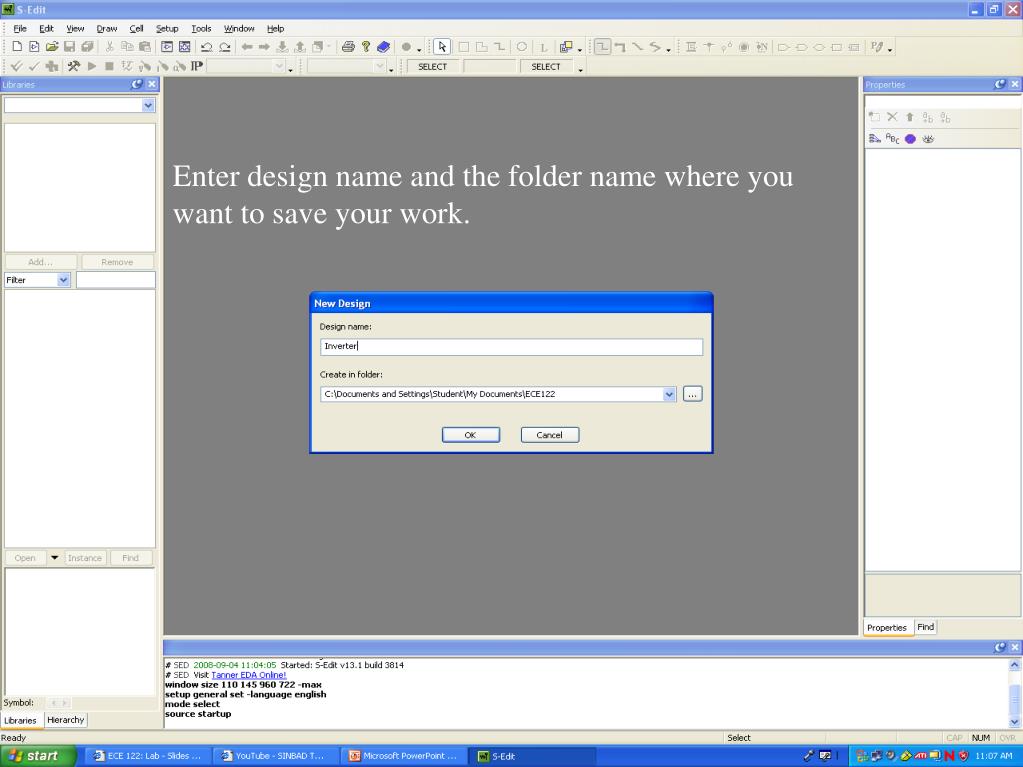Click Cancel in New Design dialog

549,435
